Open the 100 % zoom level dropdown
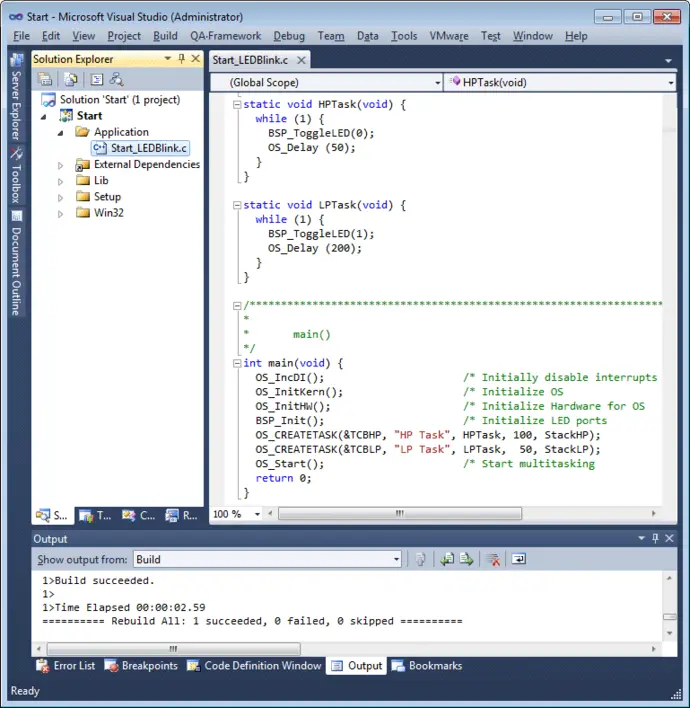690x708 pixels. (257, 514)
